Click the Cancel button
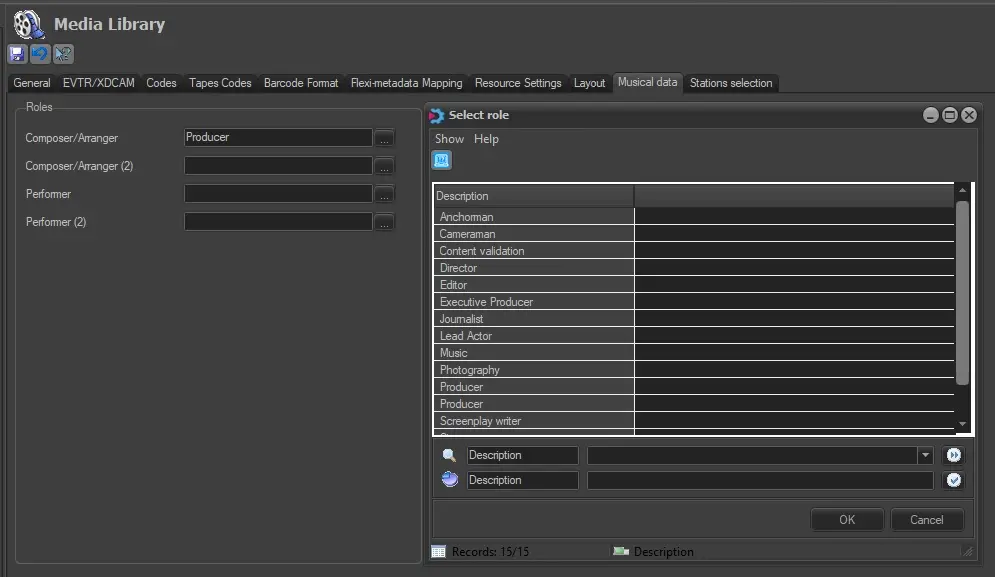 pyautogui.click(x=926, y=519)
